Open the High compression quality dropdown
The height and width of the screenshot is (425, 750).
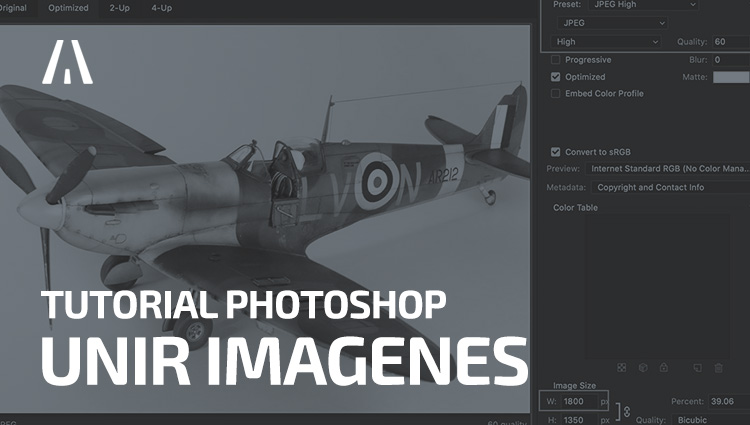pos(606,42)
